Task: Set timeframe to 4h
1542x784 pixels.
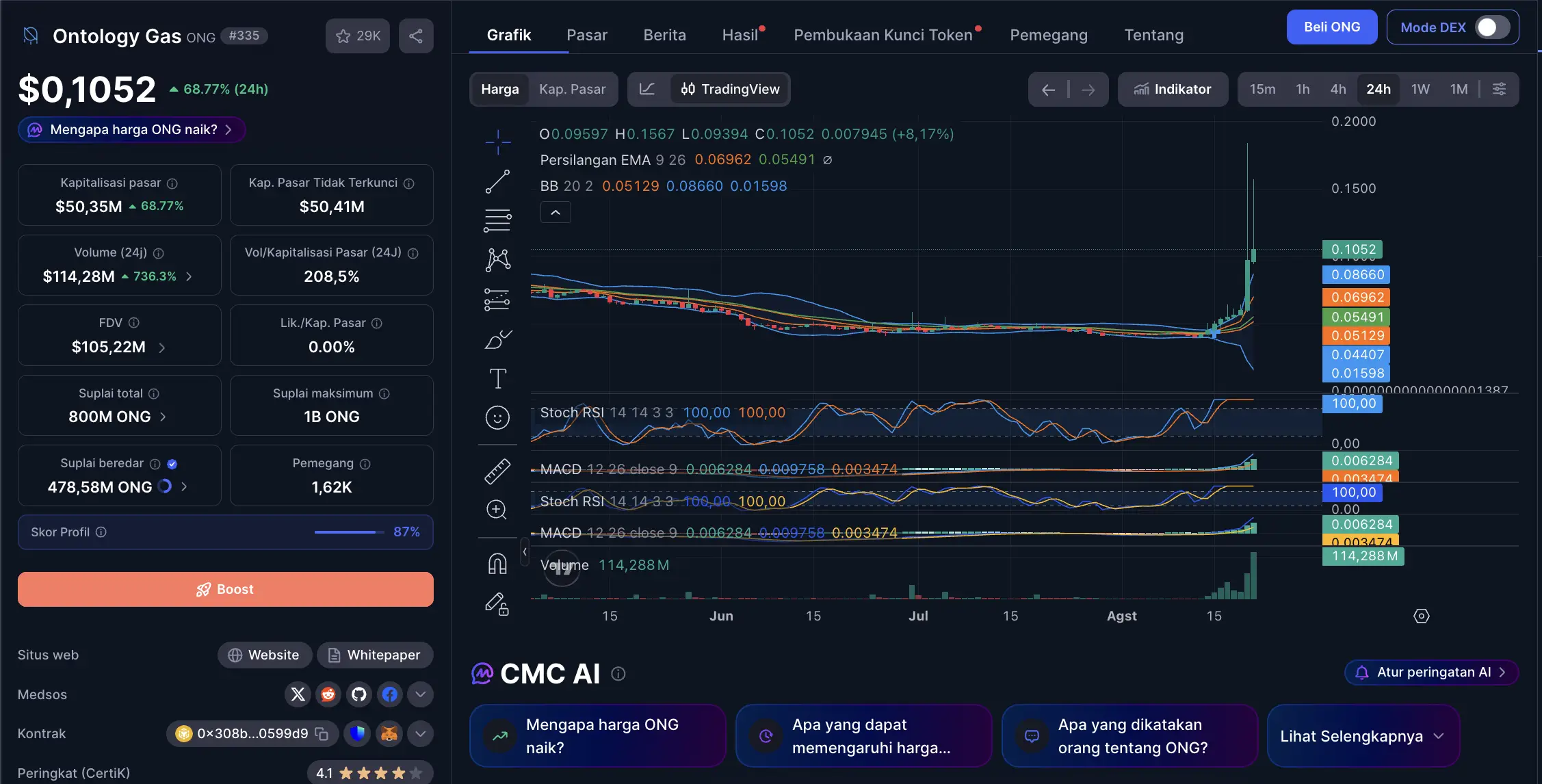Action: [1338, 89]
